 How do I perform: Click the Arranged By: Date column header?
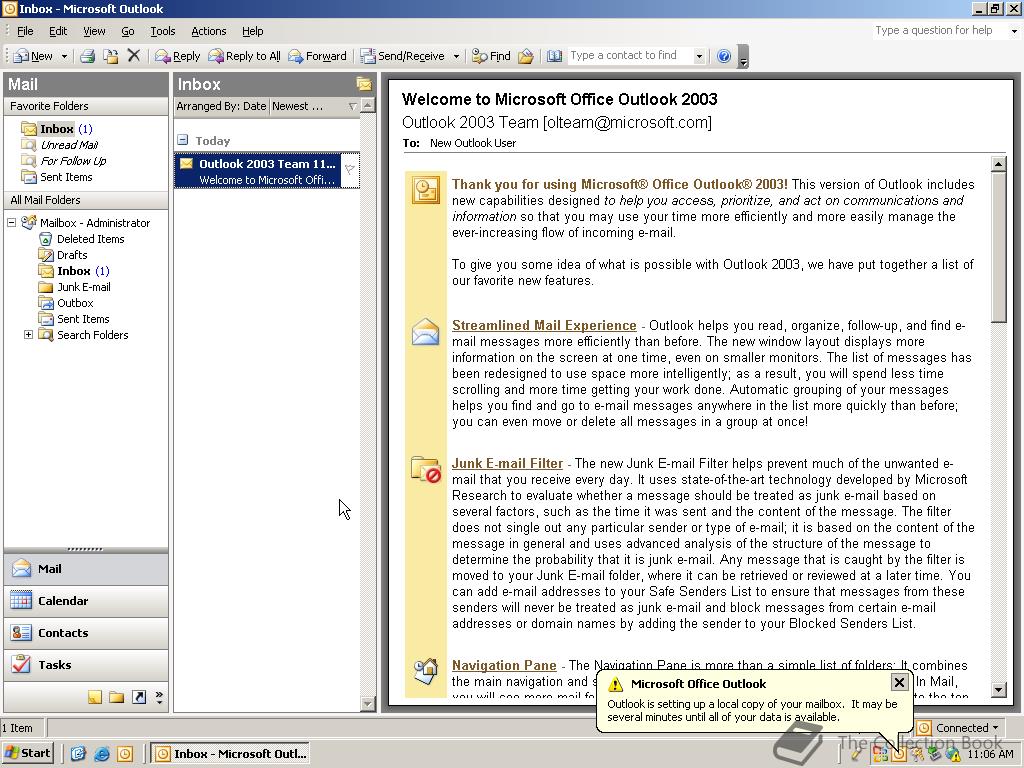pyautogui.click(x=222, y=106)
